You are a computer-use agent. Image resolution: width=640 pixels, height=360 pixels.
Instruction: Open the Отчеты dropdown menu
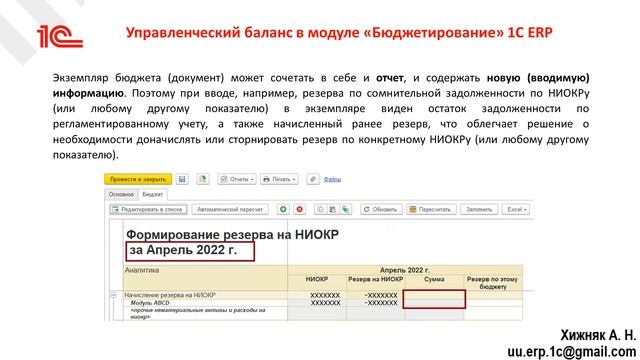pos(237,179)
